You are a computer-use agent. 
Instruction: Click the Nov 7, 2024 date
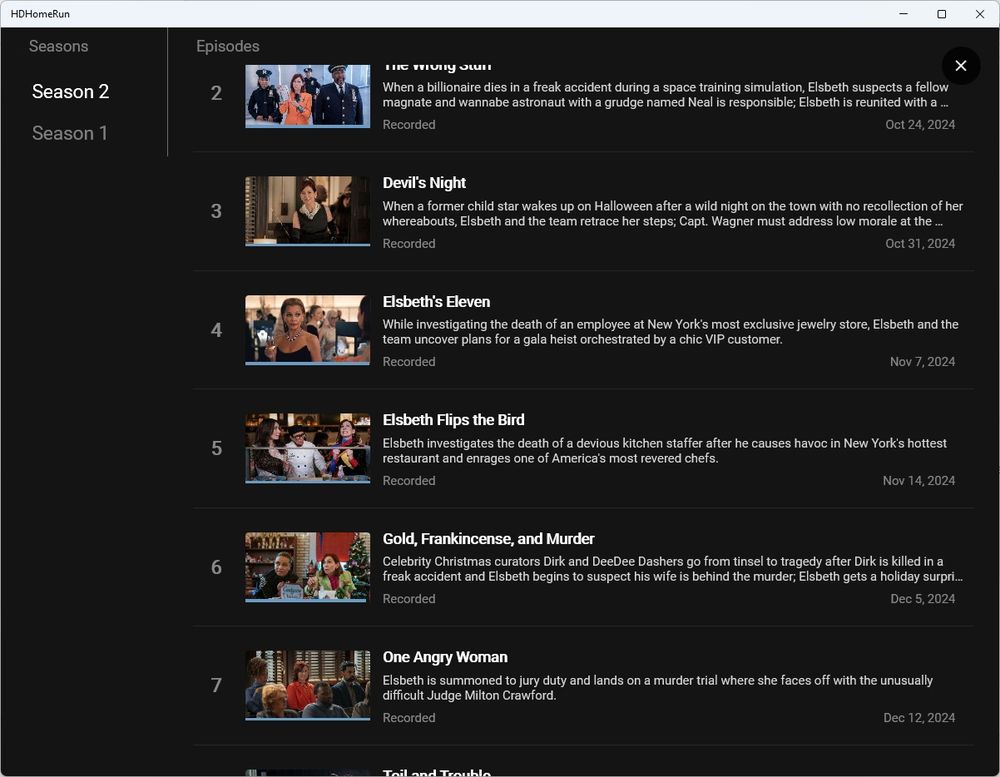point(922,362)
